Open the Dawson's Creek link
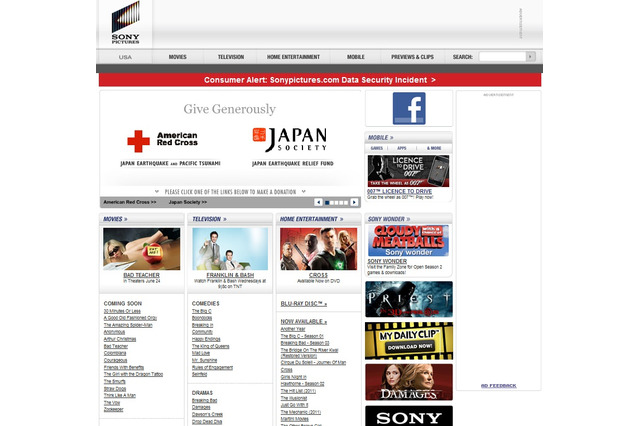Image resolution: width=640 pixels, height=426 pixels. click(x=207, y=414)
